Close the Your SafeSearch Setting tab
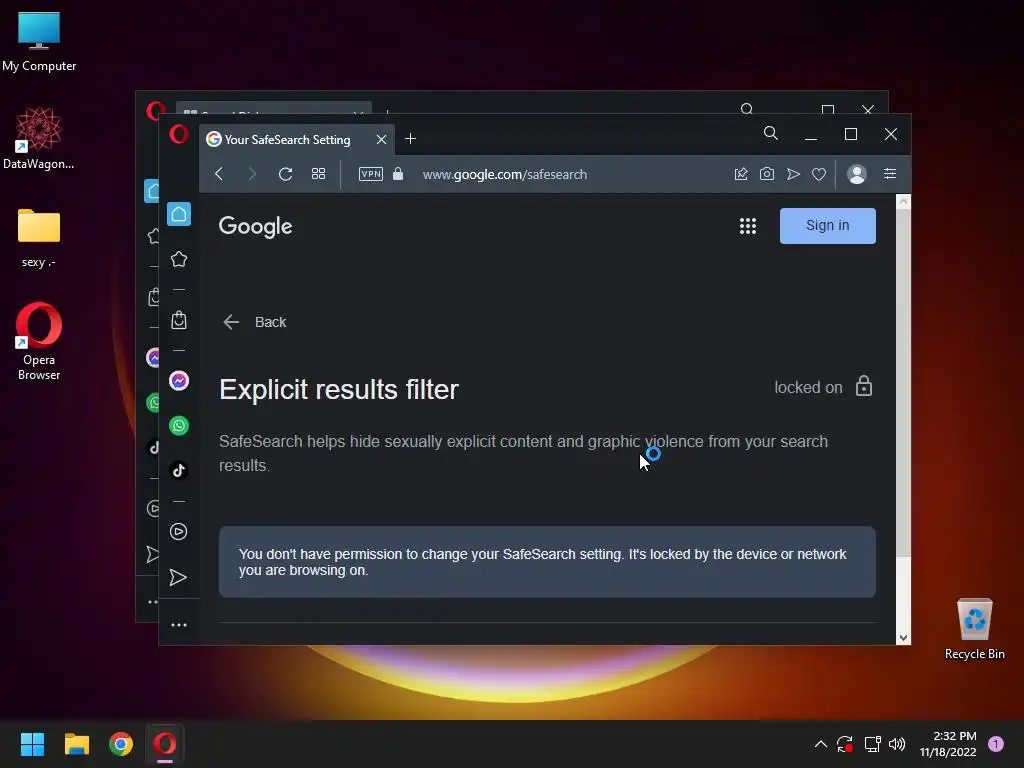Viewport: 1024px width, 768px height. (x=381, y=139)
